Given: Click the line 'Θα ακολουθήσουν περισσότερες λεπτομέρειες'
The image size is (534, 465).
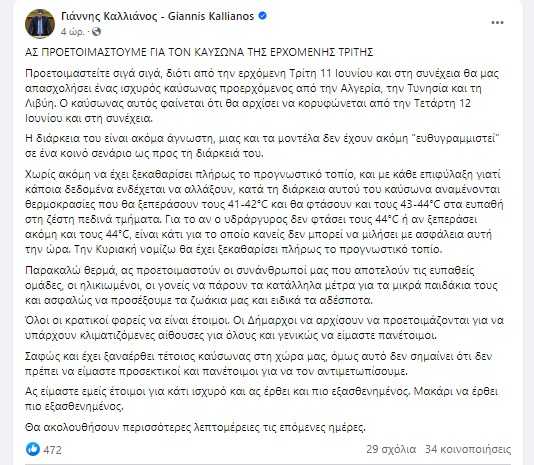Looking at the screenshot, I should click(x=195, y=427).
